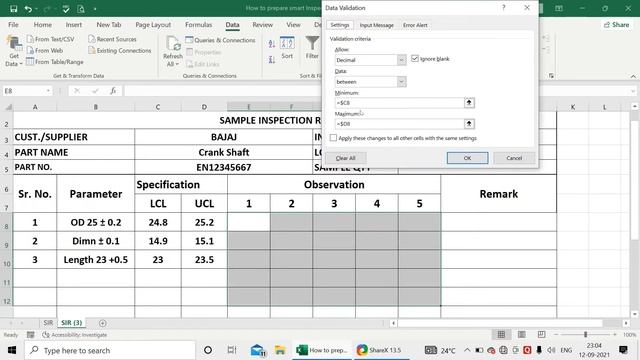Click the Windows Start button
The height and width of the screenshot is (360, 640).
tap(12, 350)
